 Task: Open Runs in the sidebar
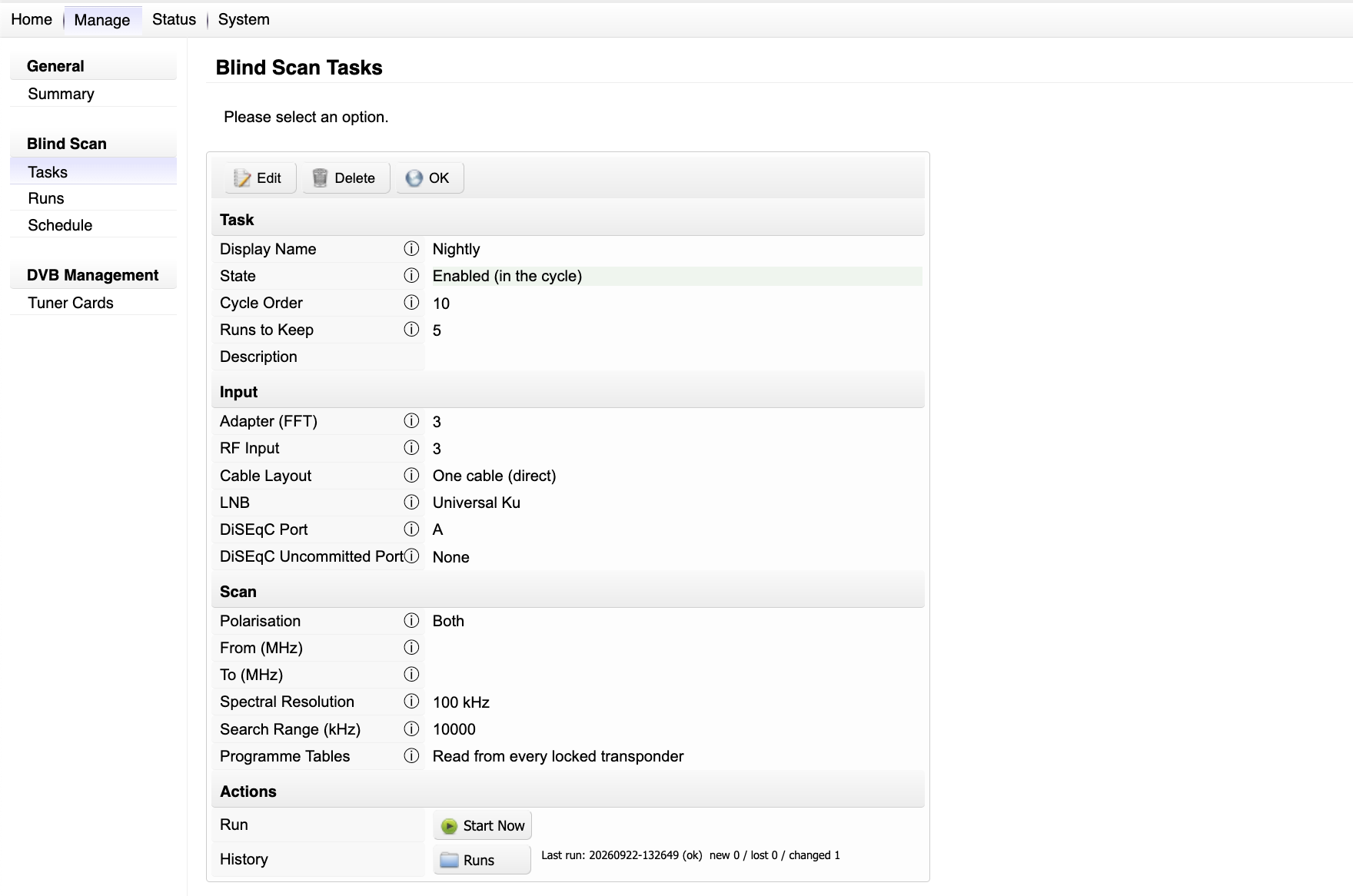pyautogui.click(x=93, y=198)
